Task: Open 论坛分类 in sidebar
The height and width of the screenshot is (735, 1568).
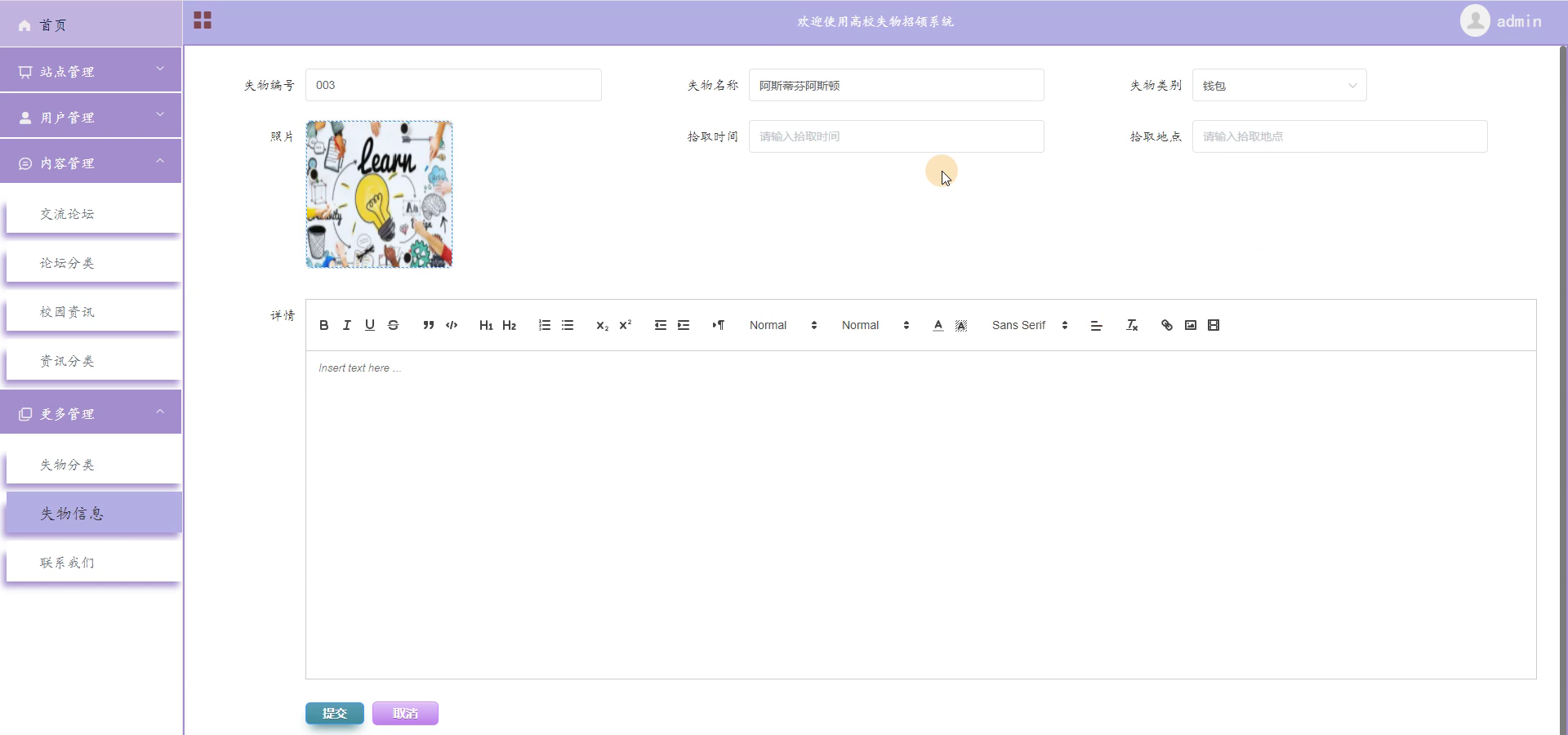Action: coord(94,263)
